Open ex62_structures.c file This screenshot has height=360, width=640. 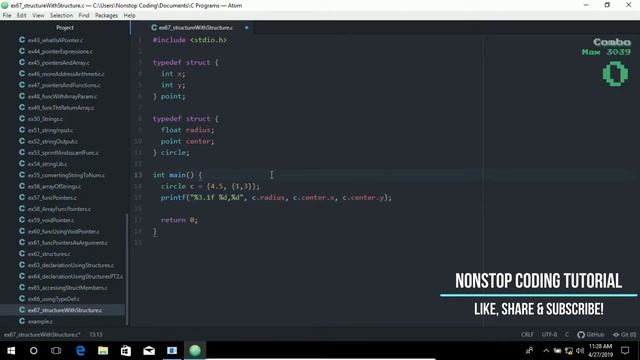[x=49, y=254]
